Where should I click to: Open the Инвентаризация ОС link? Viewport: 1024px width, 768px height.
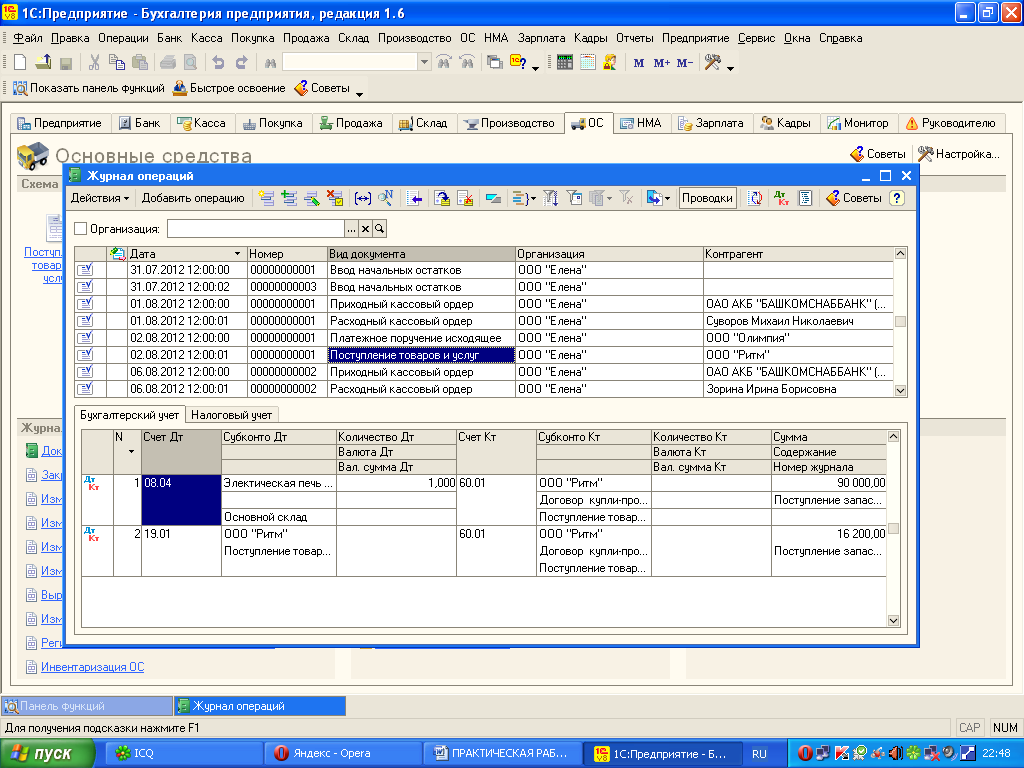tap(92, 667)
